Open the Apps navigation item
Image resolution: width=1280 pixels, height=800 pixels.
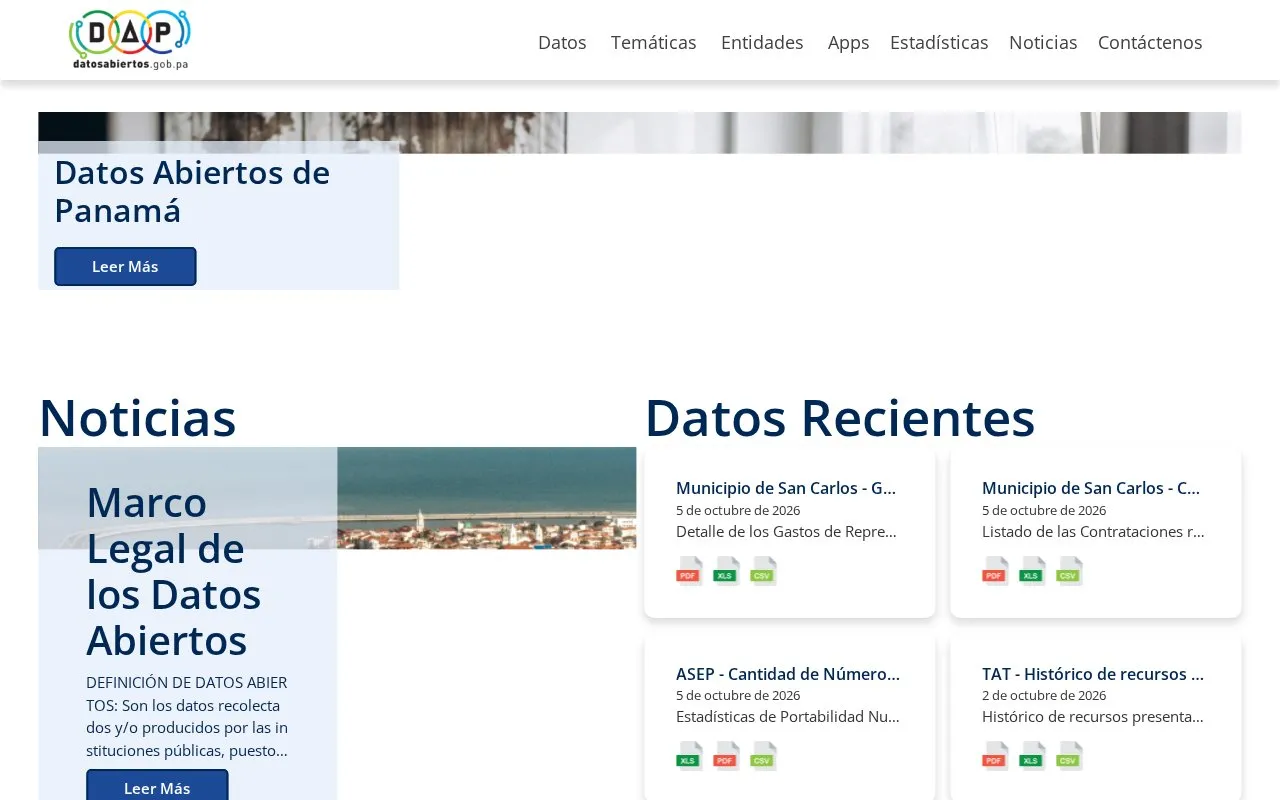tap(848, 43)
